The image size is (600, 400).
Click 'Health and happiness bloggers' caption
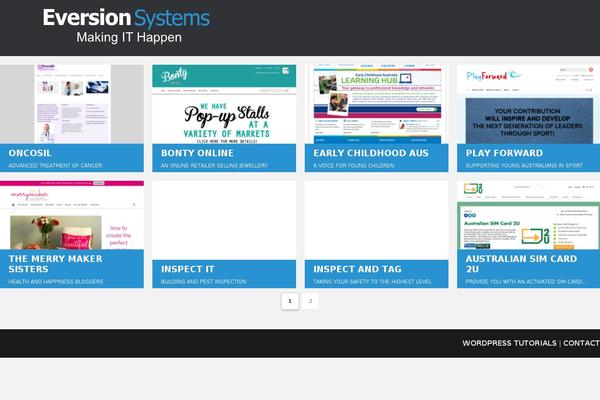point(56,281)
